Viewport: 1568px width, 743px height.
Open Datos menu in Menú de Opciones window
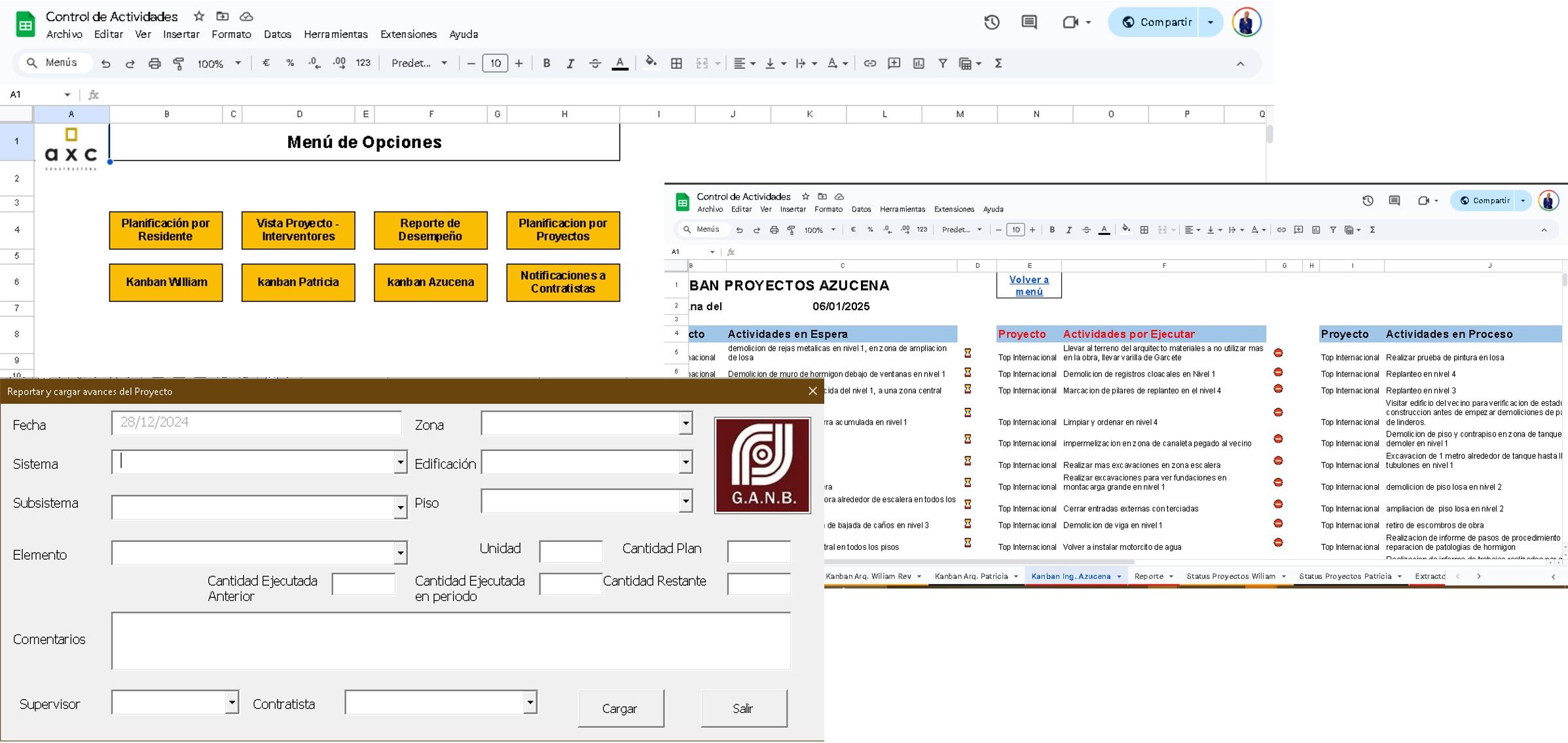pos(278,34)
